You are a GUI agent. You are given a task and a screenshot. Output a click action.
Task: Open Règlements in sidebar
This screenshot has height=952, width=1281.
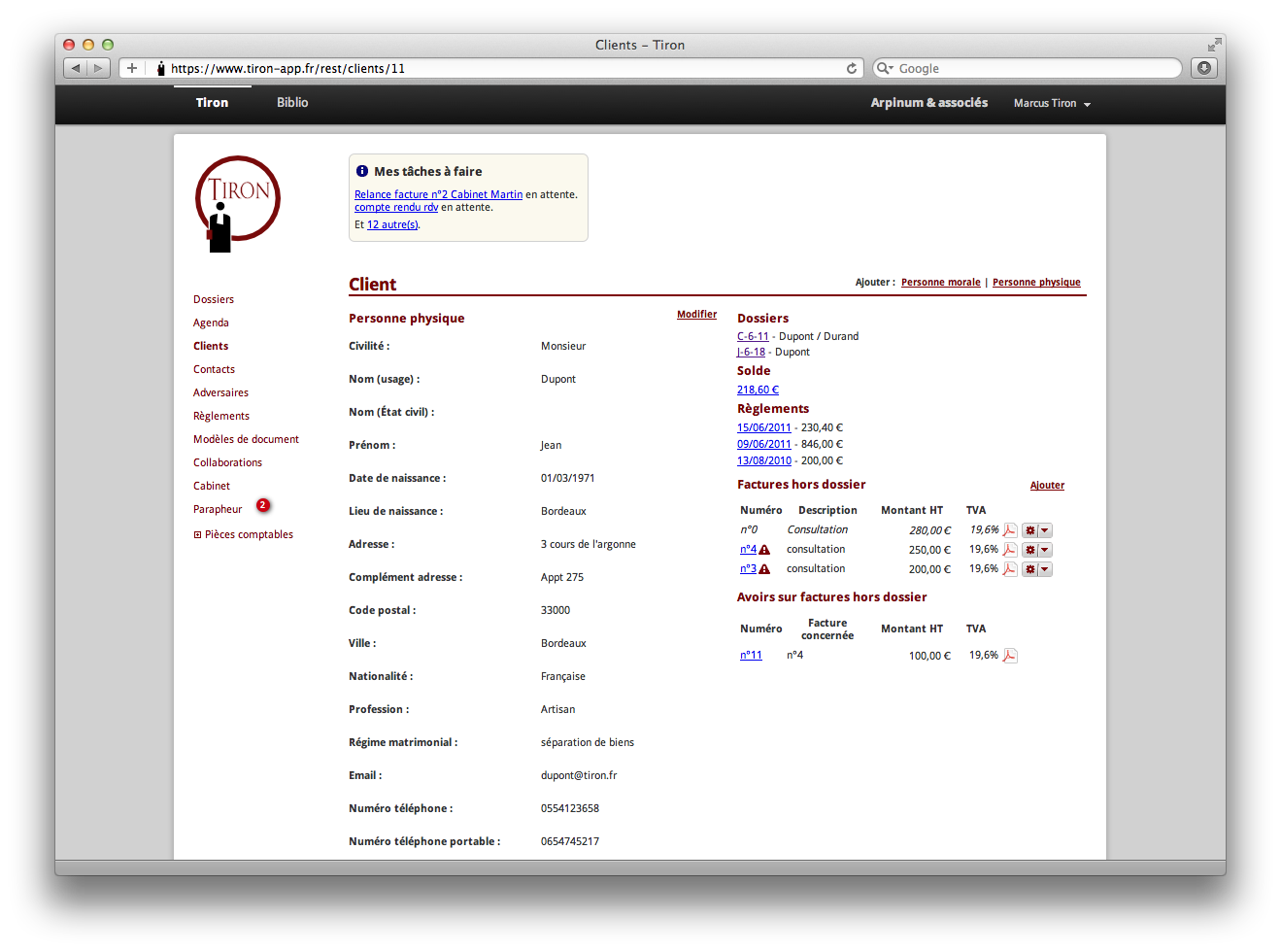tap(221, 416)
